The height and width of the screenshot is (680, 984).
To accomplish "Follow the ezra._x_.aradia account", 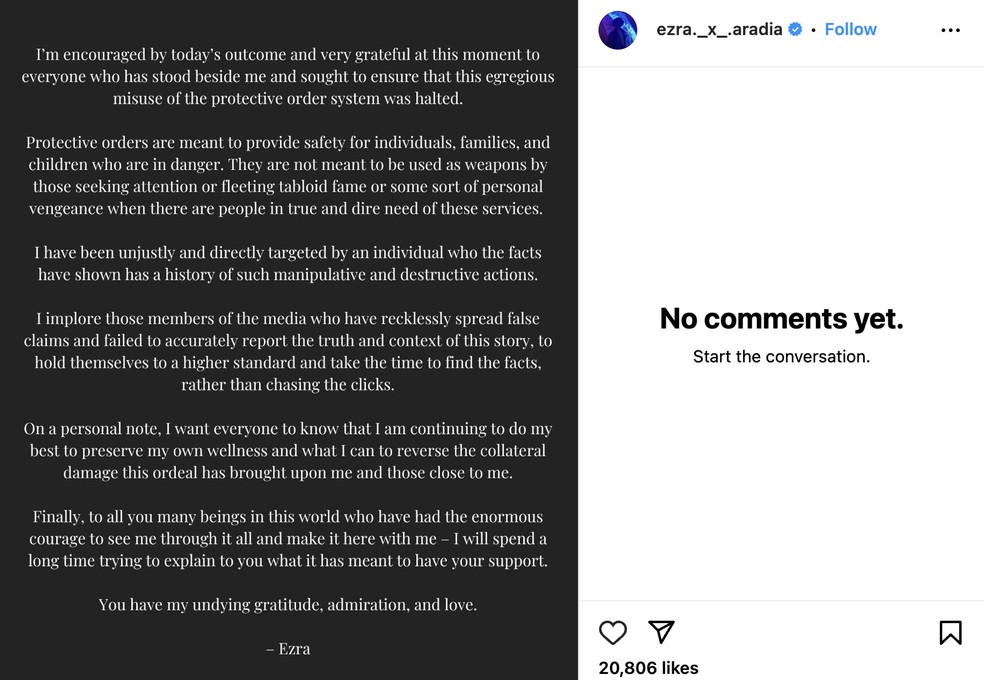I will click(x=850, y=30).
